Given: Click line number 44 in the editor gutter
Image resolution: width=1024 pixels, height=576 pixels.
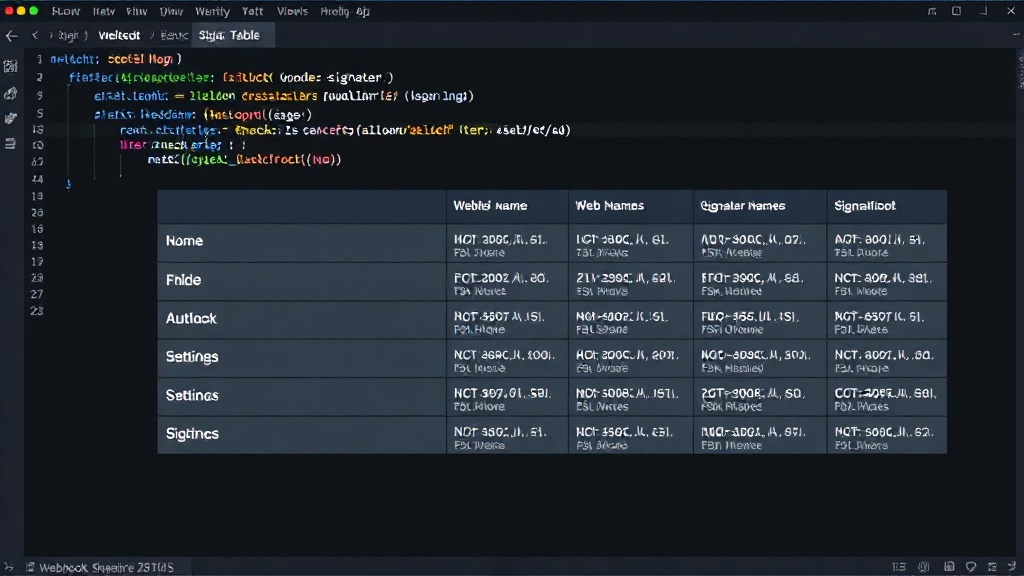Looking at the screenshot, I should (37, 179).
